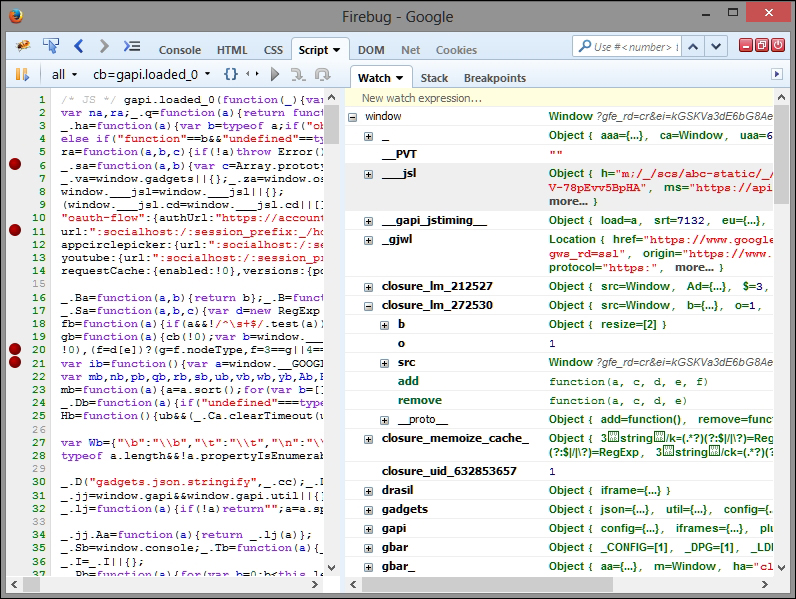Viewport: 796px width, 599px height.
Task: Set breakpoint at line number 16
Action: (39, 297)
